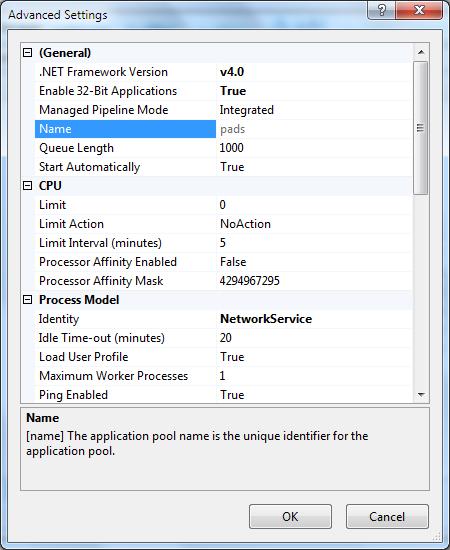
Task: Click the Cancel button
Action: 387,516
